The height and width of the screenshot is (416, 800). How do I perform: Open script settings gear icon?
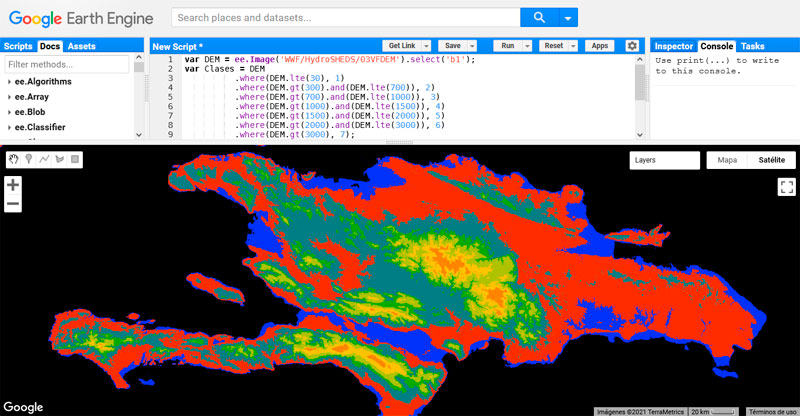tap(632, 46)
